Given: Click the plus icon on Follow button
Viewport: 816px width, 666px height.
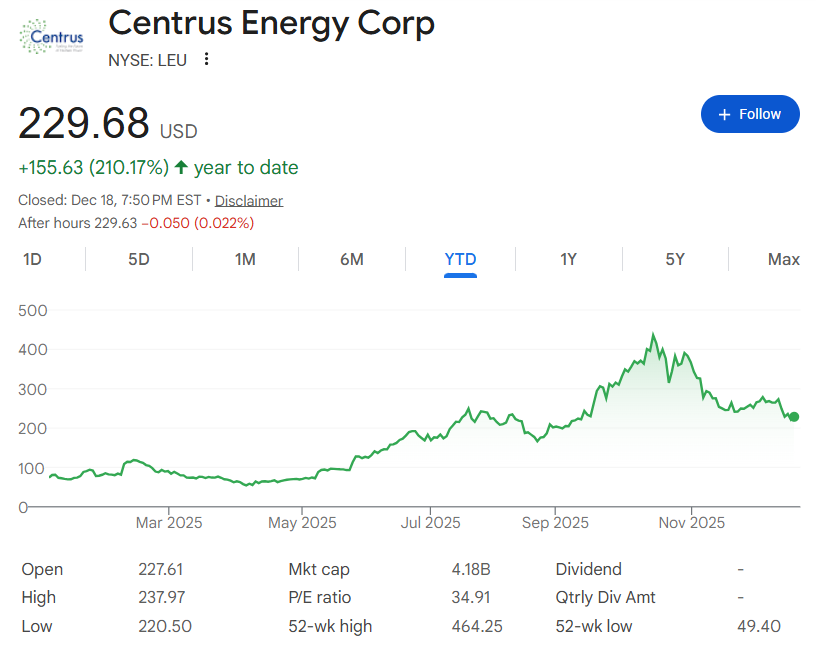Looking at the screenshot, I should [x=725, y=114].
